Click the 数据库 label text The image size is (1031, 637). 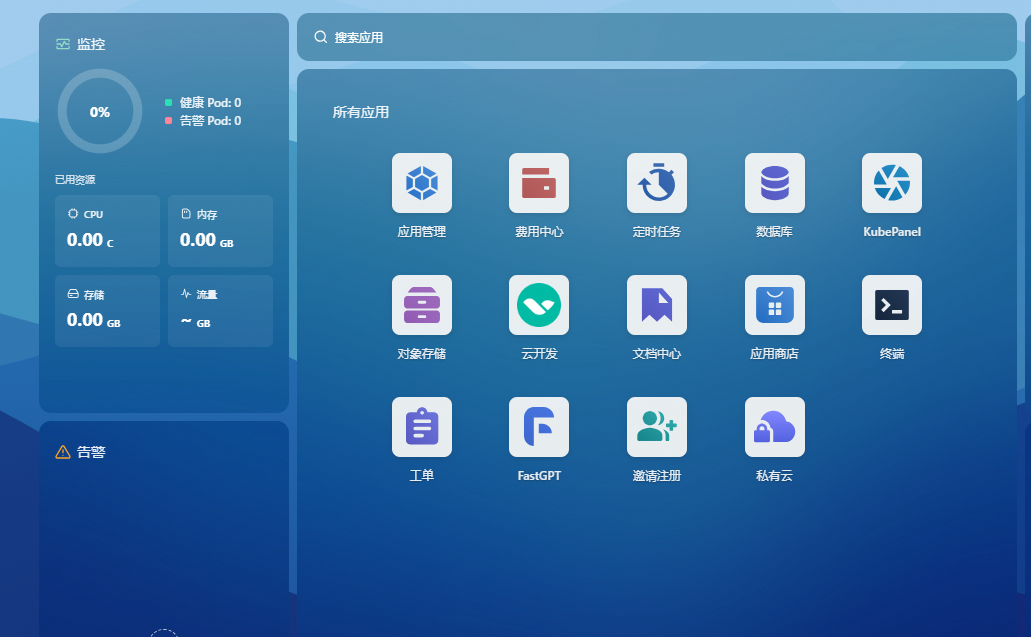[774, 231]
